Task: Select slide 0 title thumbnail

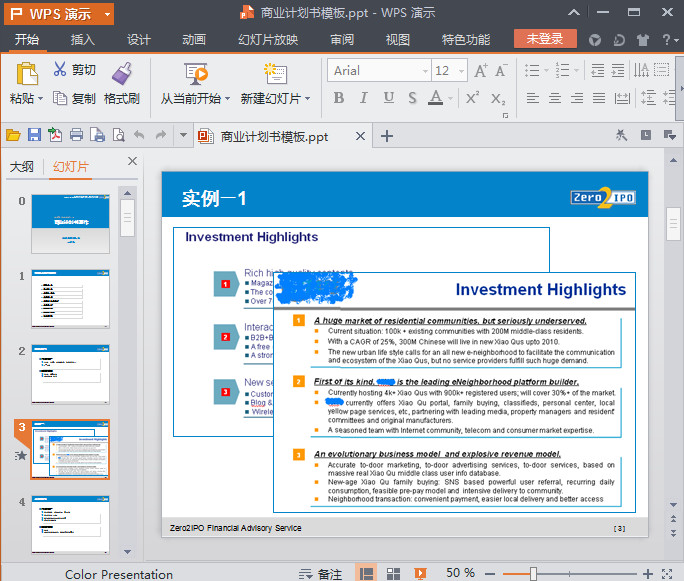Action: (x=70, y=224)
